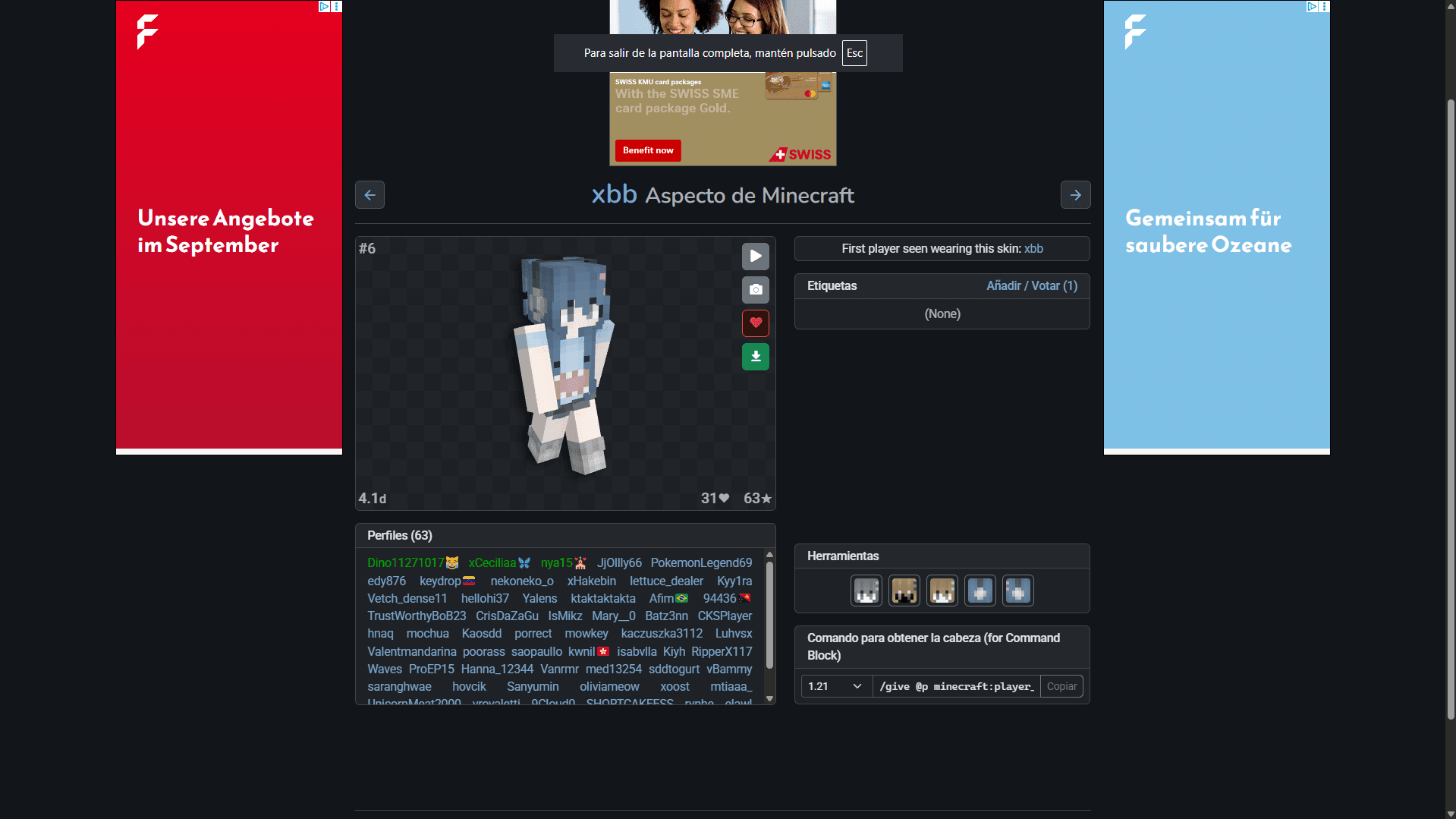Viewport: 1456px width, 819px height.
Task: Click Copiar to copy the command
Action: coord(1061,686)
